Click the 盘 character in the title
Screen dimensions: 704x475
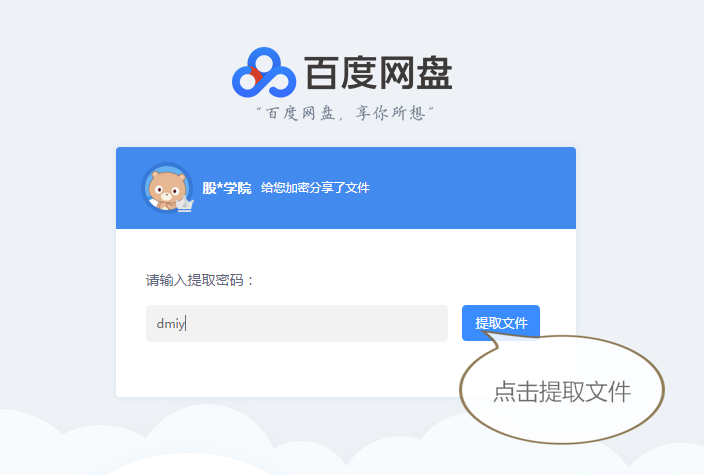[434, 73]
